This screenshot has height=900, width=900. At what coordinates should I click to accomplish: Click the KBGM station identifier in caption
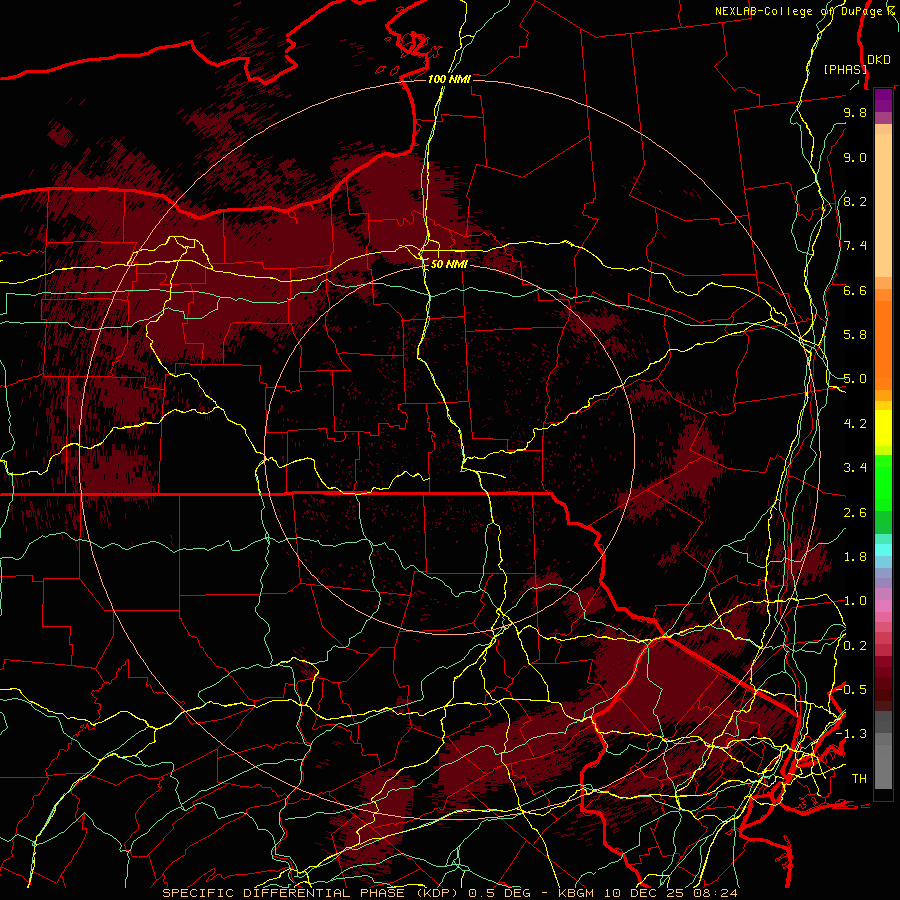pos(576,893)
